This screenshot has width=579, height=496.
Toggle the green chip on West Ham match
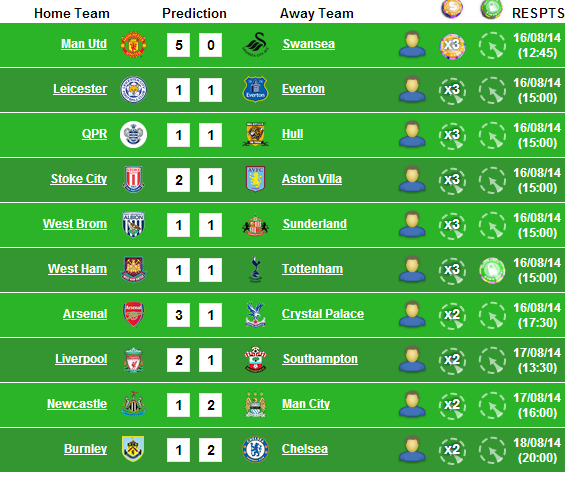click(492, 271)
